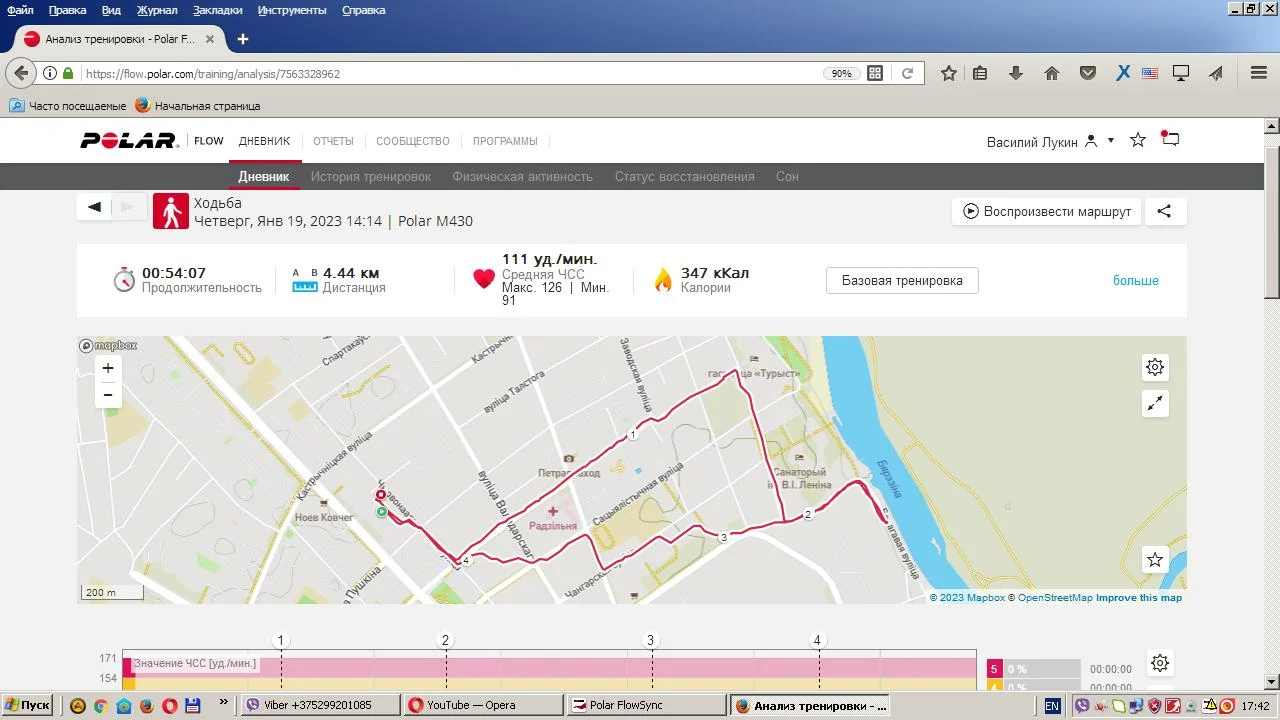Switch to the ОТЧЕТЫ tab
The width and height of the screenshot is (1280, 720).
click(x=333, y=141)
